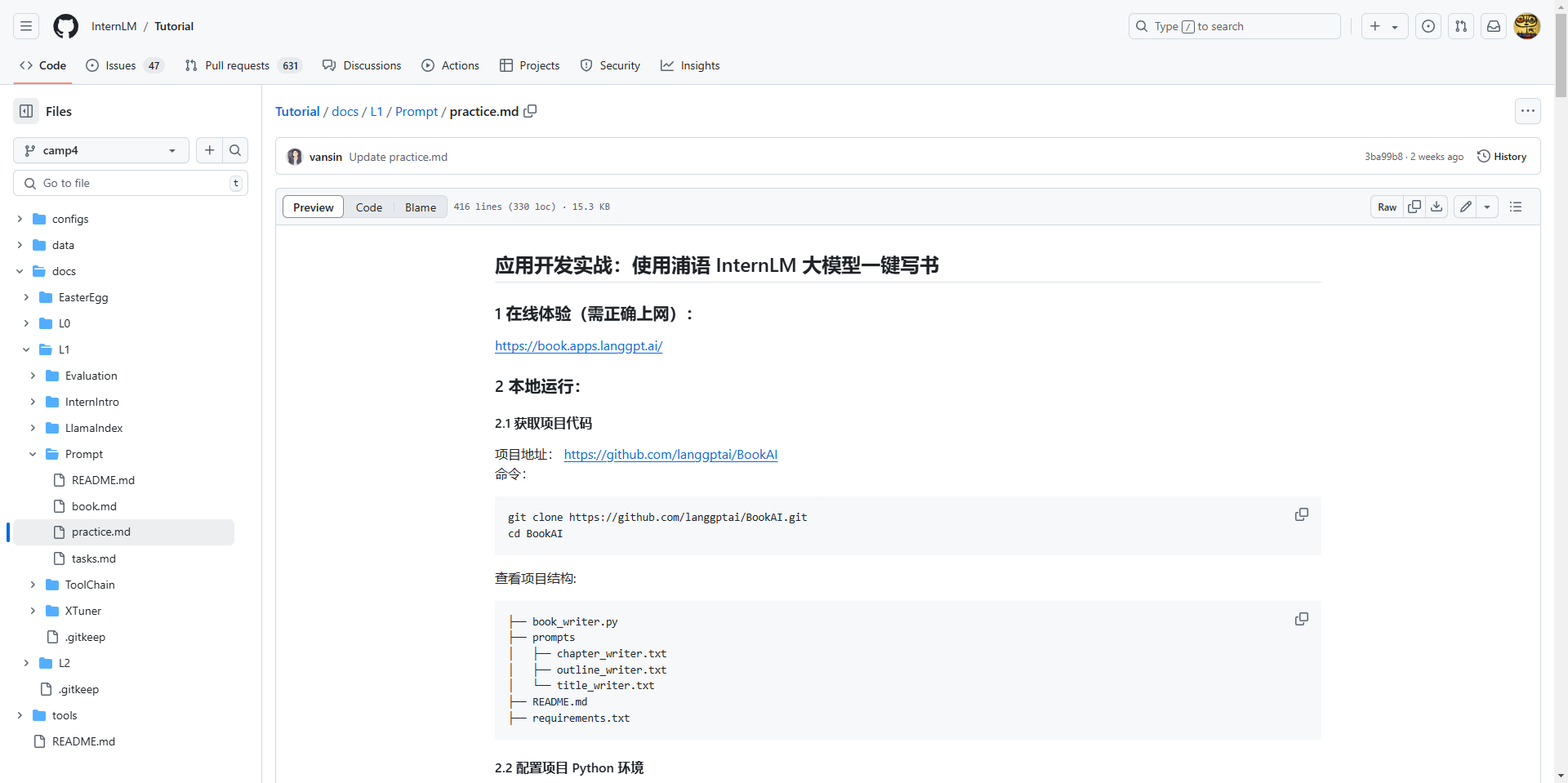Switch file view to Code
The image size is (1568, 783).
(x=369, y=207)
